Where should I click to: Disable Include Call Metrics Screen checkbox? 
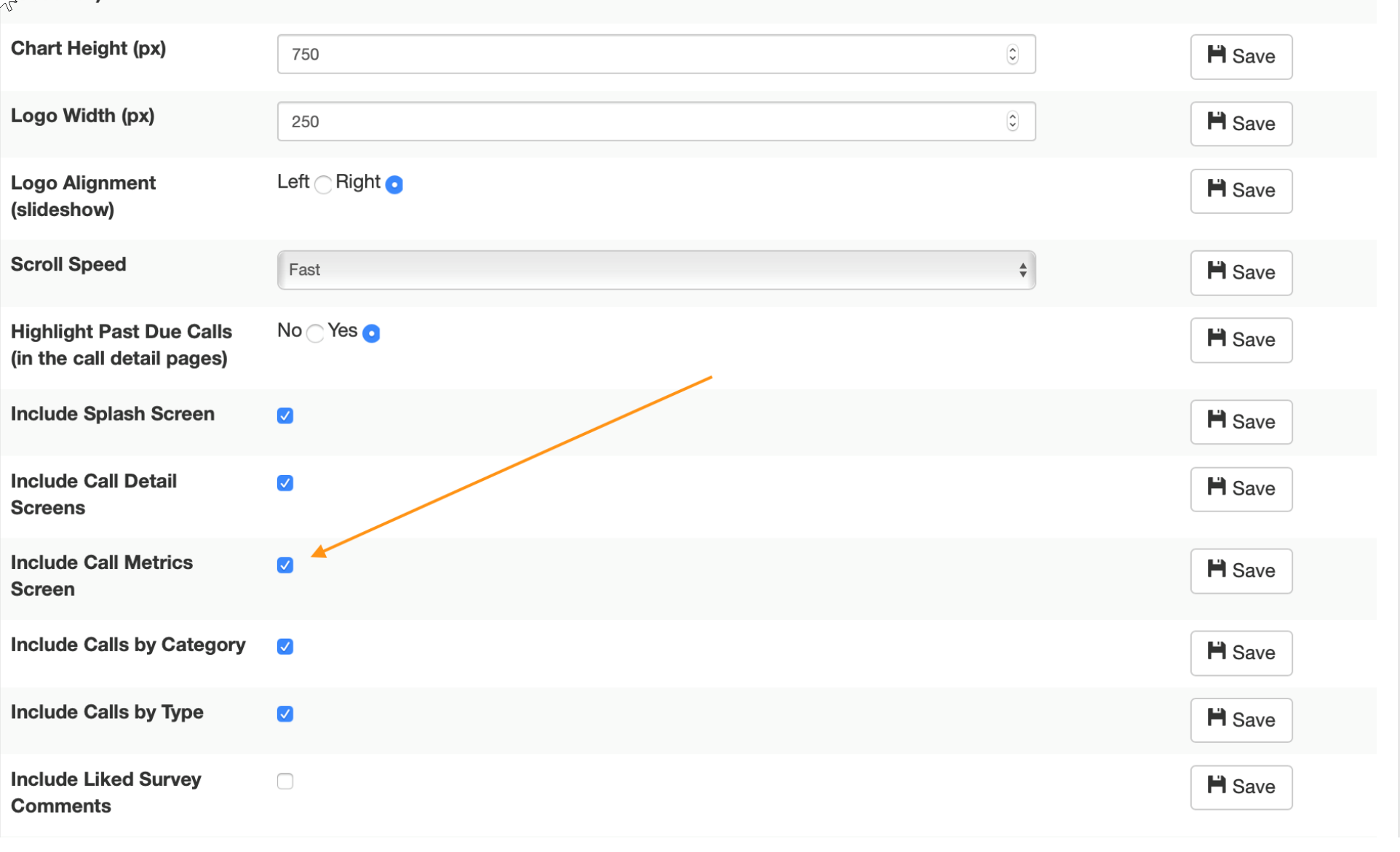pos(285,565)
